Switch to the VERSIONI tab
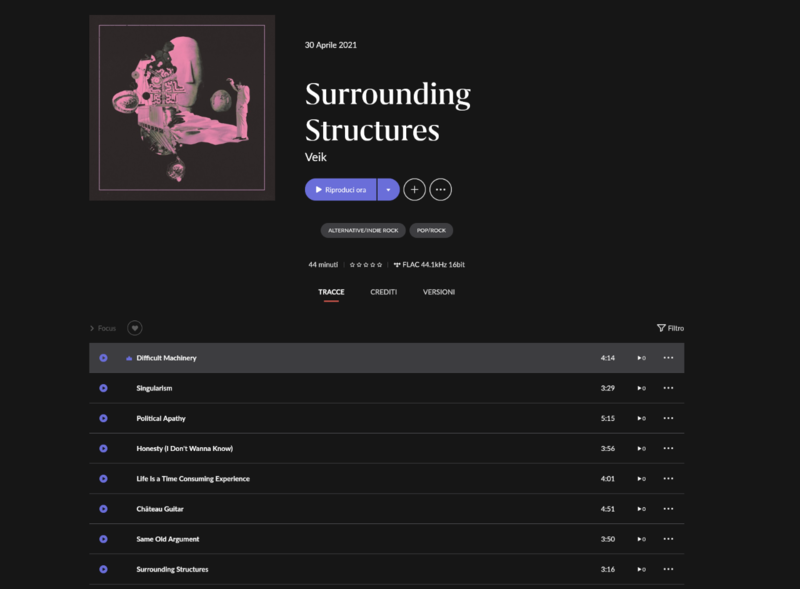The height and width of the screenshot is (589, 800). pyautogui.click(x=439, y=292)
